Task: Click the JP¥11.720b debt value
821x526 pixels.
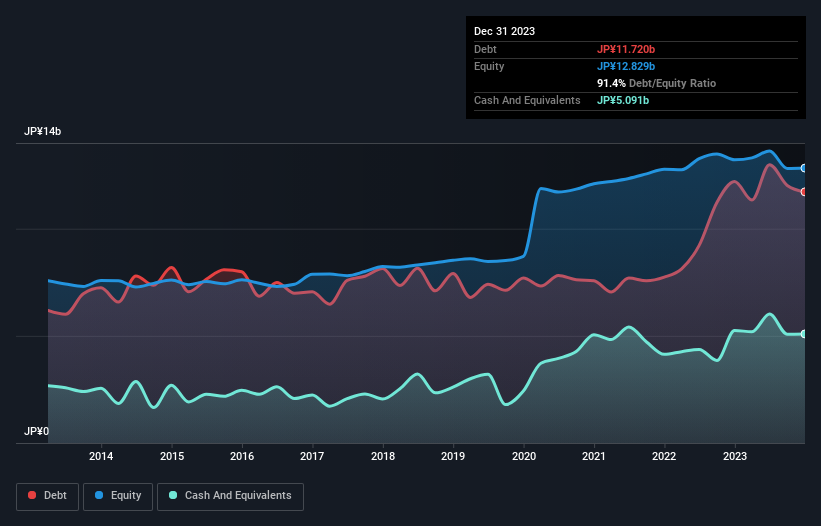Action: click(626, 49)
